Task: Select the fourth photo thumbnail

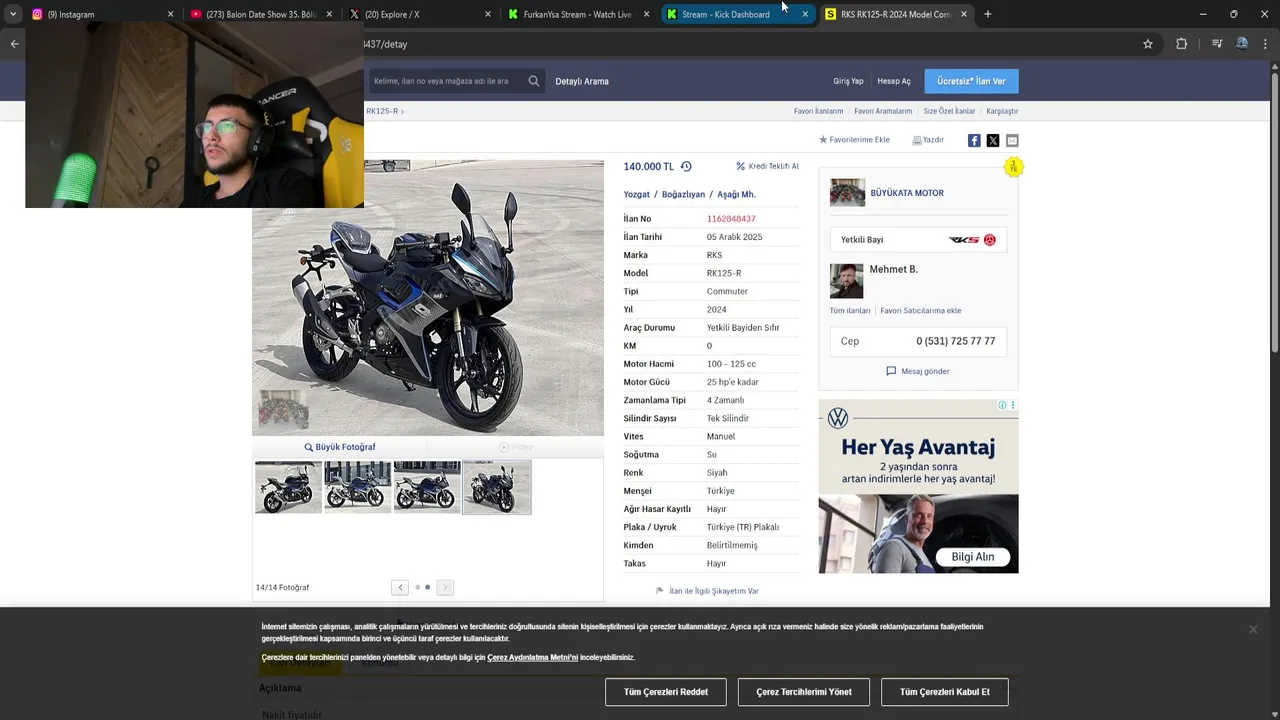Action: 497,487
